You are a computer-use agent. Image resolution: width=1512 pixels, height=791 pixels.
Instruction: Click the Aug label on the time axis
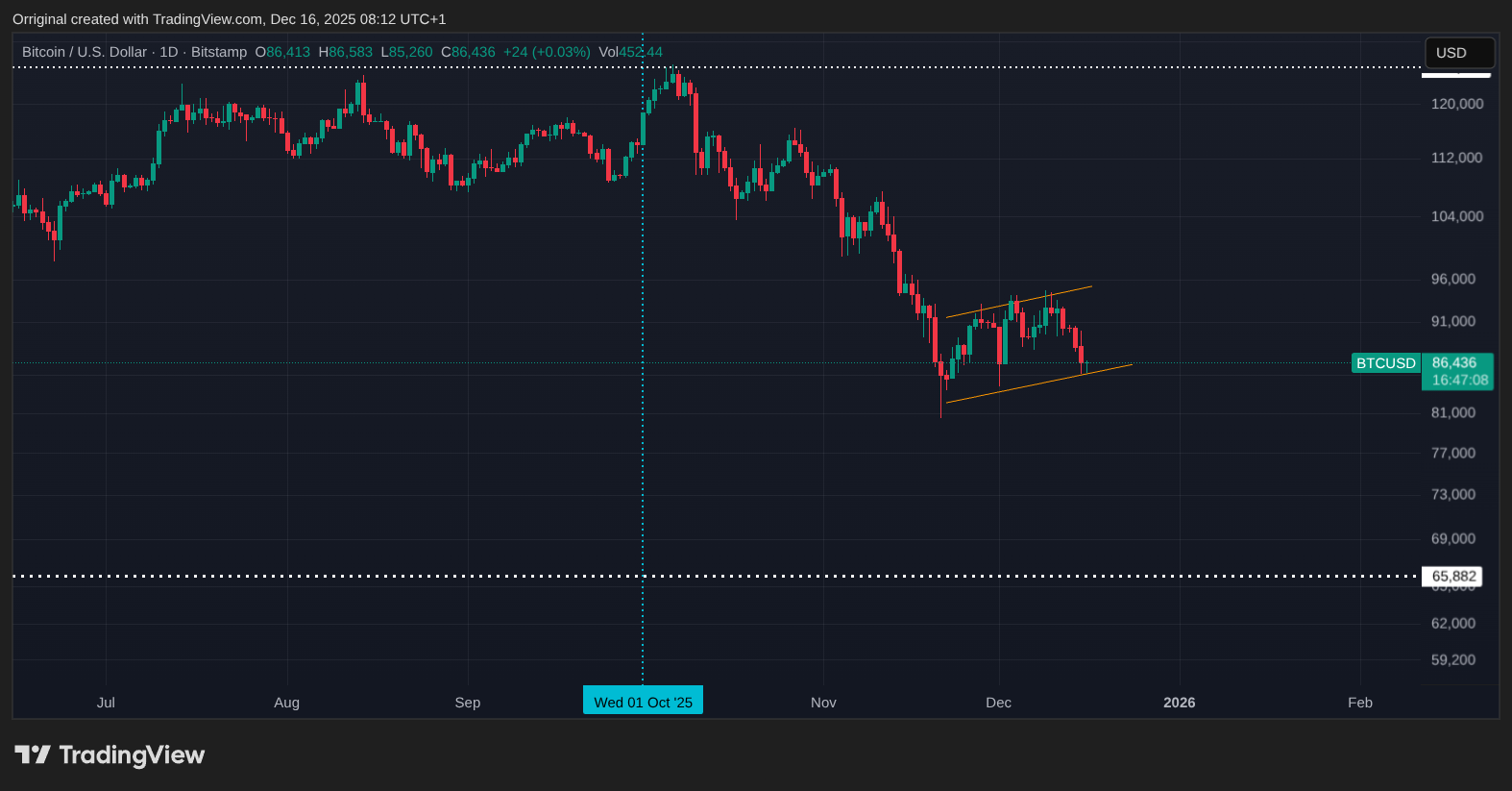click(286, 703)
